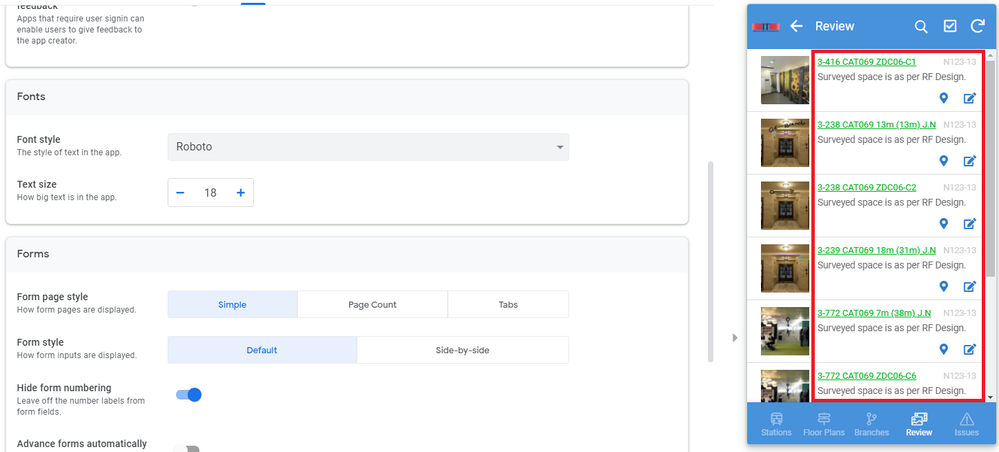The image size is (999, 452).
Task: Click N123-13 in the 3-772 CAT069 ZDC06-C6 row
Action: click(959, 375)
